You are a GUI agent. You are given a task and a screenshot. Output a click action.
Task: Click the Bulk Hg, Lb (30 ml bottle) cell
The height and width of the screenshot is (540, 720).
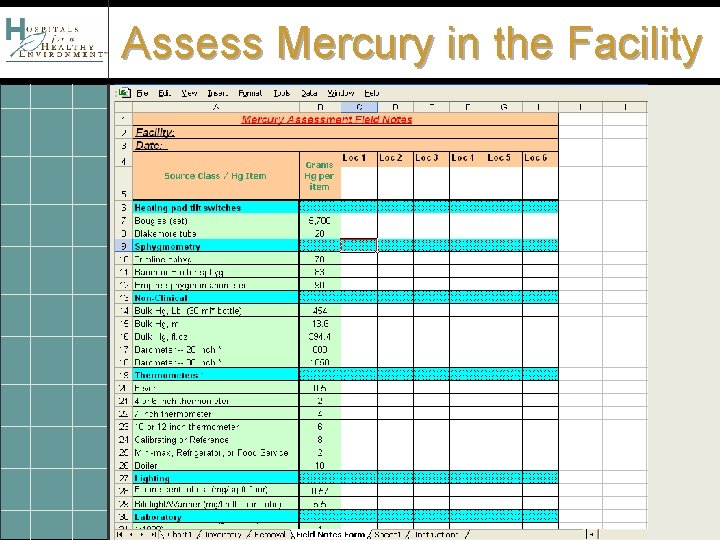click(216, 310)
